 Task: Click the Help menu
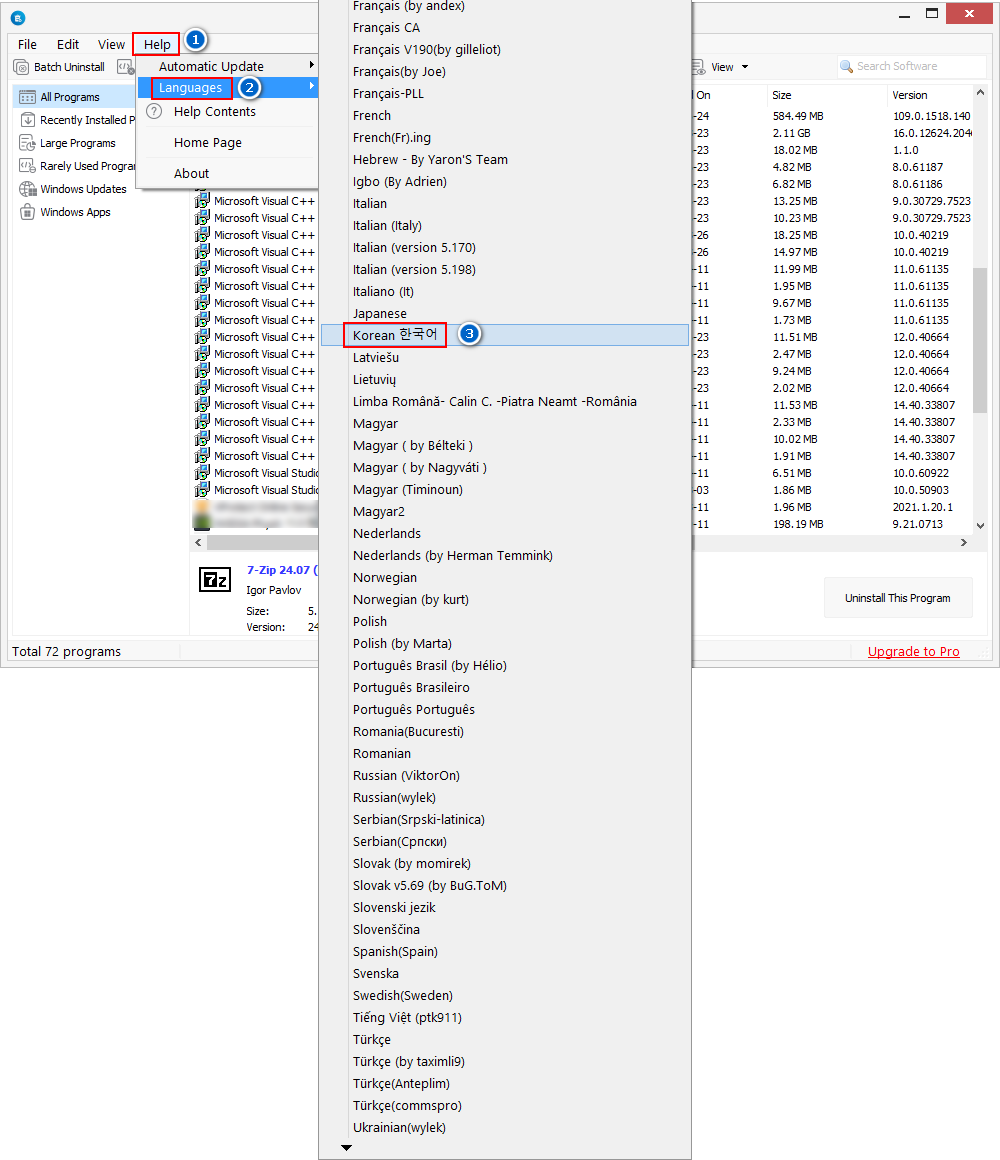tap(157, 44)
